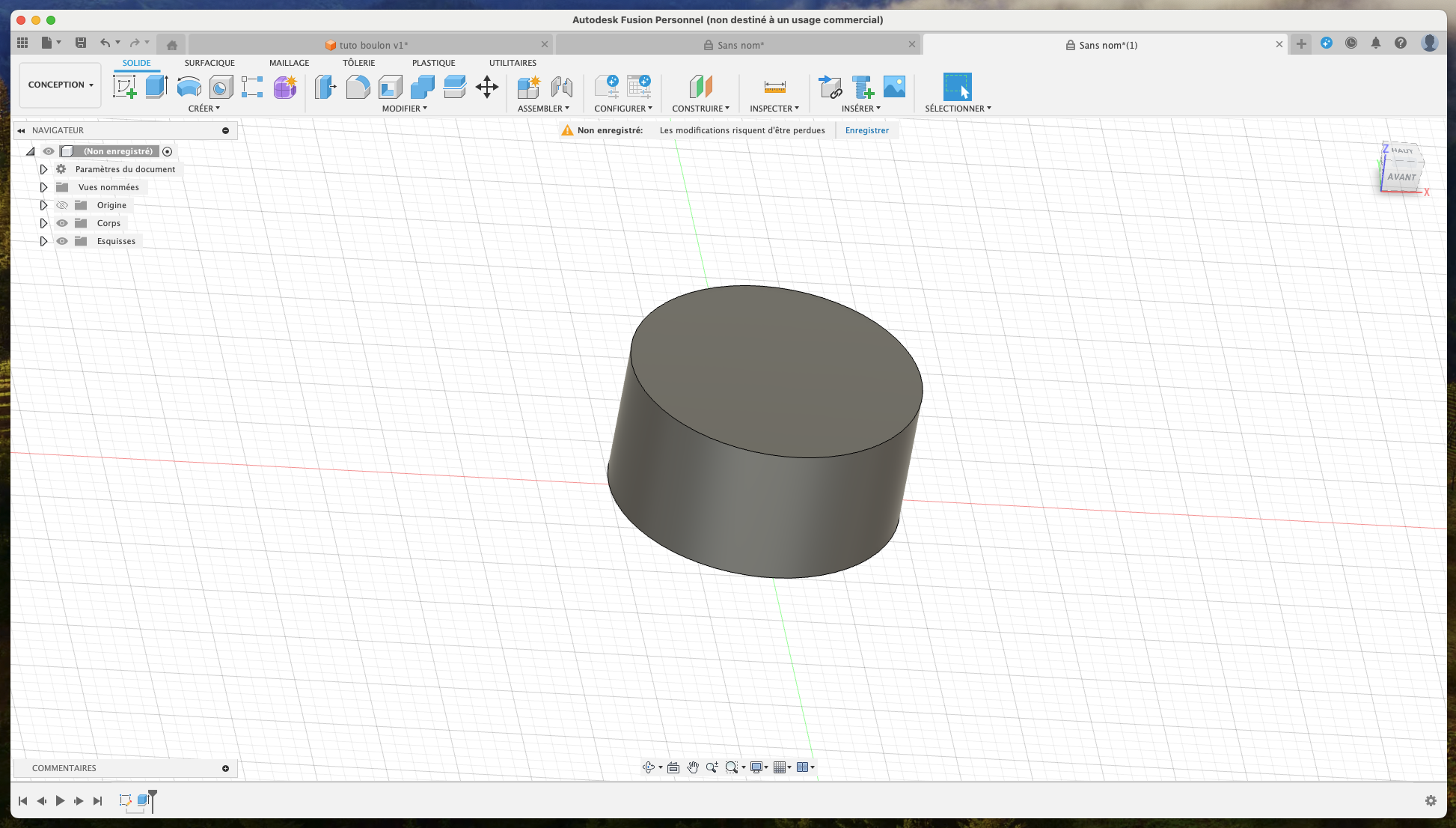Select the Combine tool
The image size is (1456, 828).
click(422, 87)
